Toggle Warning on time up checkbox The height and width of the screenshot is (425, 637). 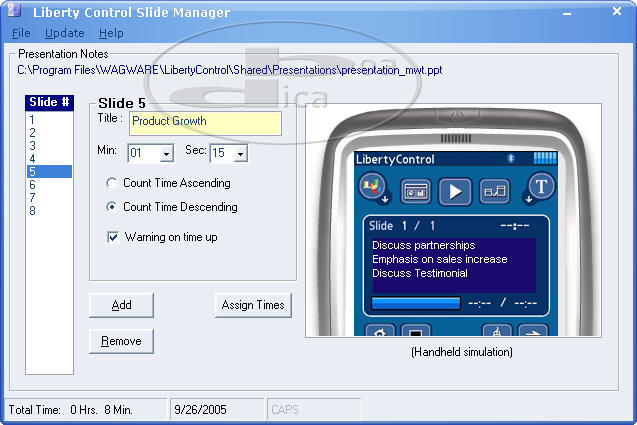click(x=113, y=238)
